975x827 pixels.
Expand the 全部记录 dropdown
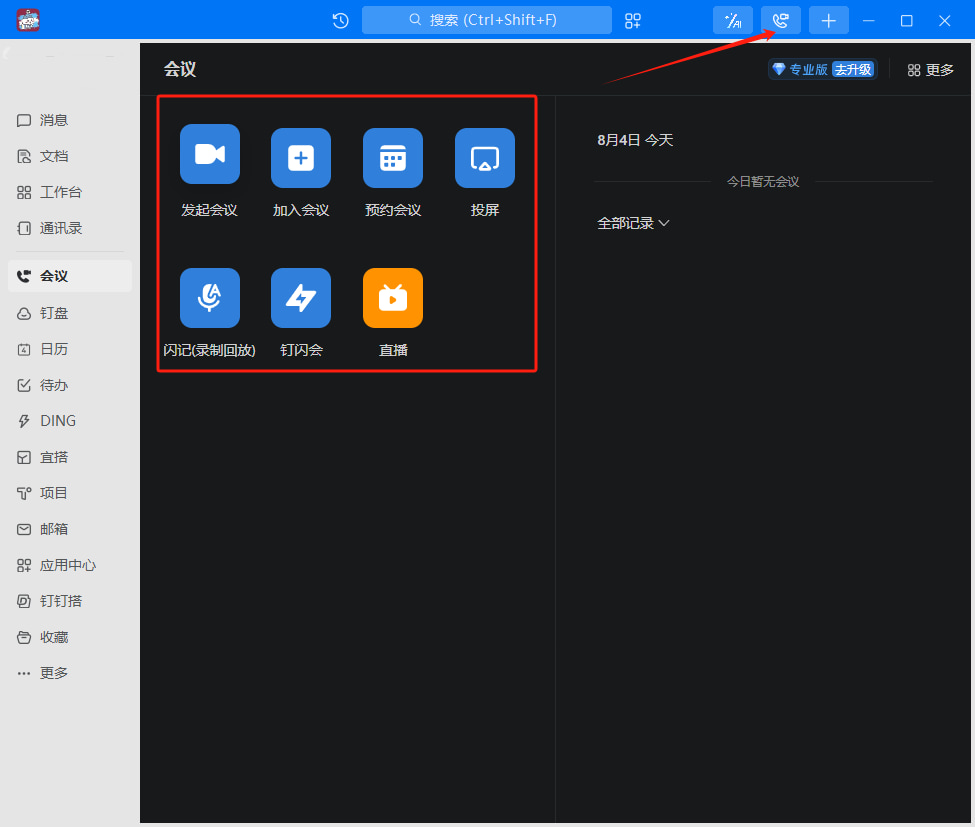[x=633, y=223]
